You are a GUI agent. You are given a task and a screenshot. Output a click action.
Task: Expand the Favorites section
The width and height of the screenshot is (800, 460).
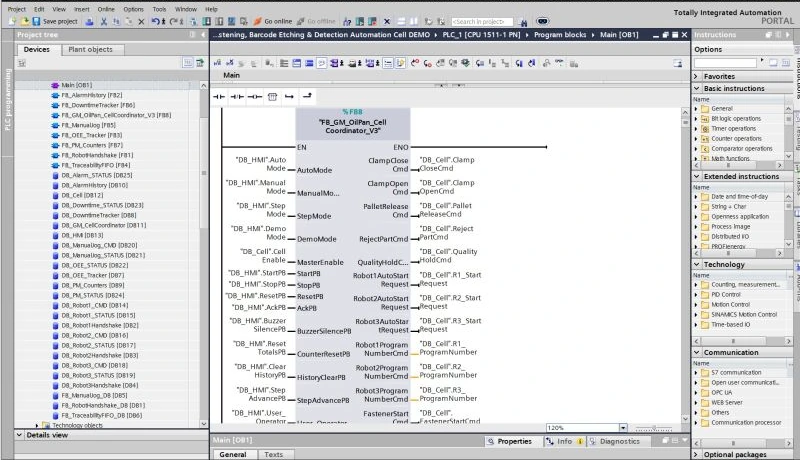(696, 76)
